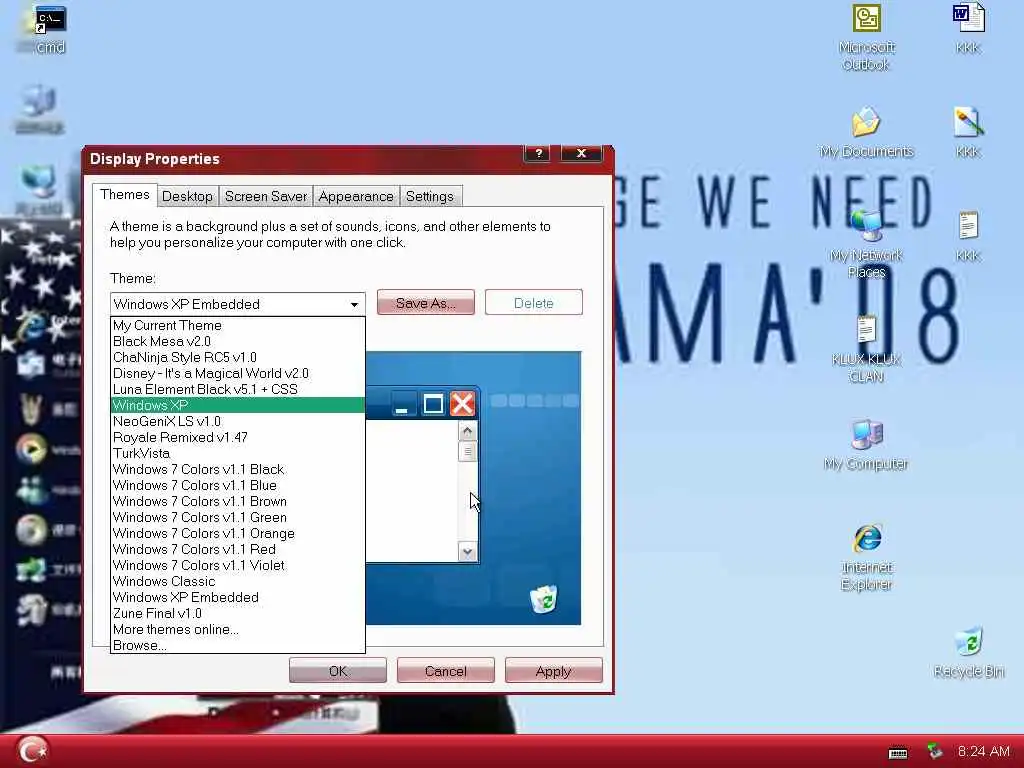The height and width of the screenshot is (768, 1024).
Task: Go to the Settings tab
Action: 430,197
